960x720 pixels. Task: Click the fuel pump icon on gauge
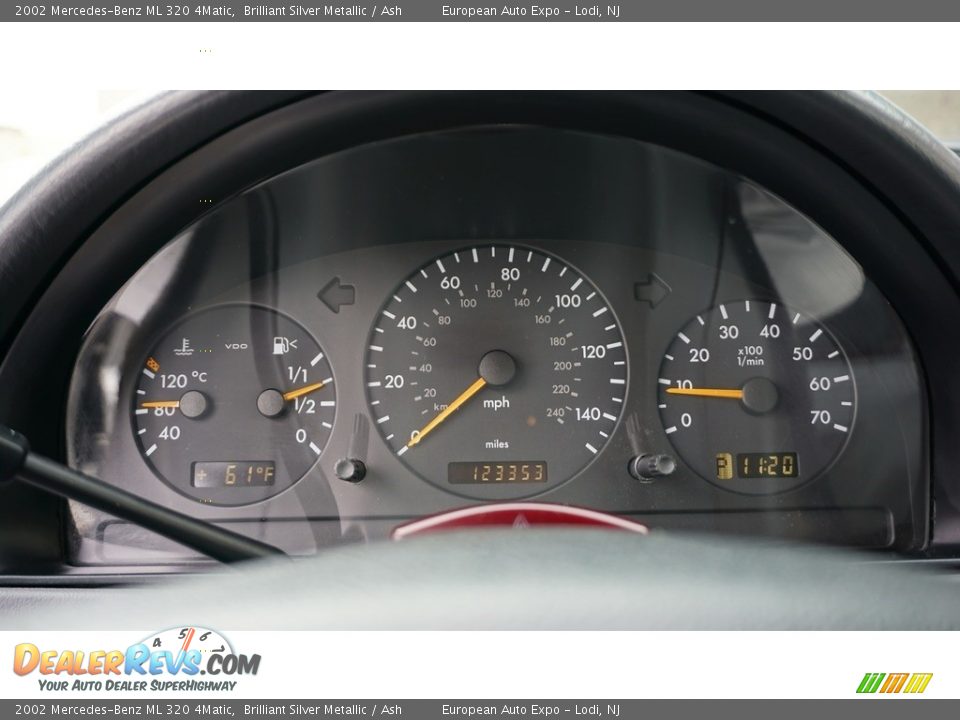285,346
